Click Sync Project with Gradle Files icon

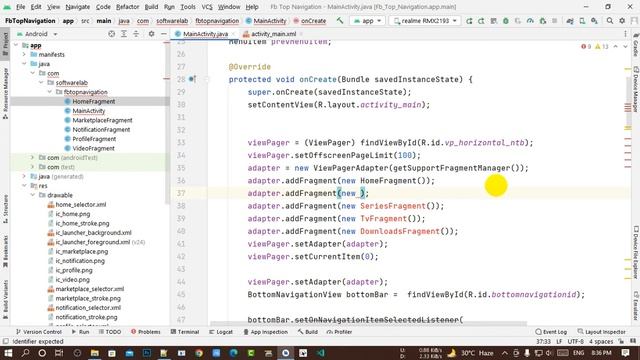point(570,21)
